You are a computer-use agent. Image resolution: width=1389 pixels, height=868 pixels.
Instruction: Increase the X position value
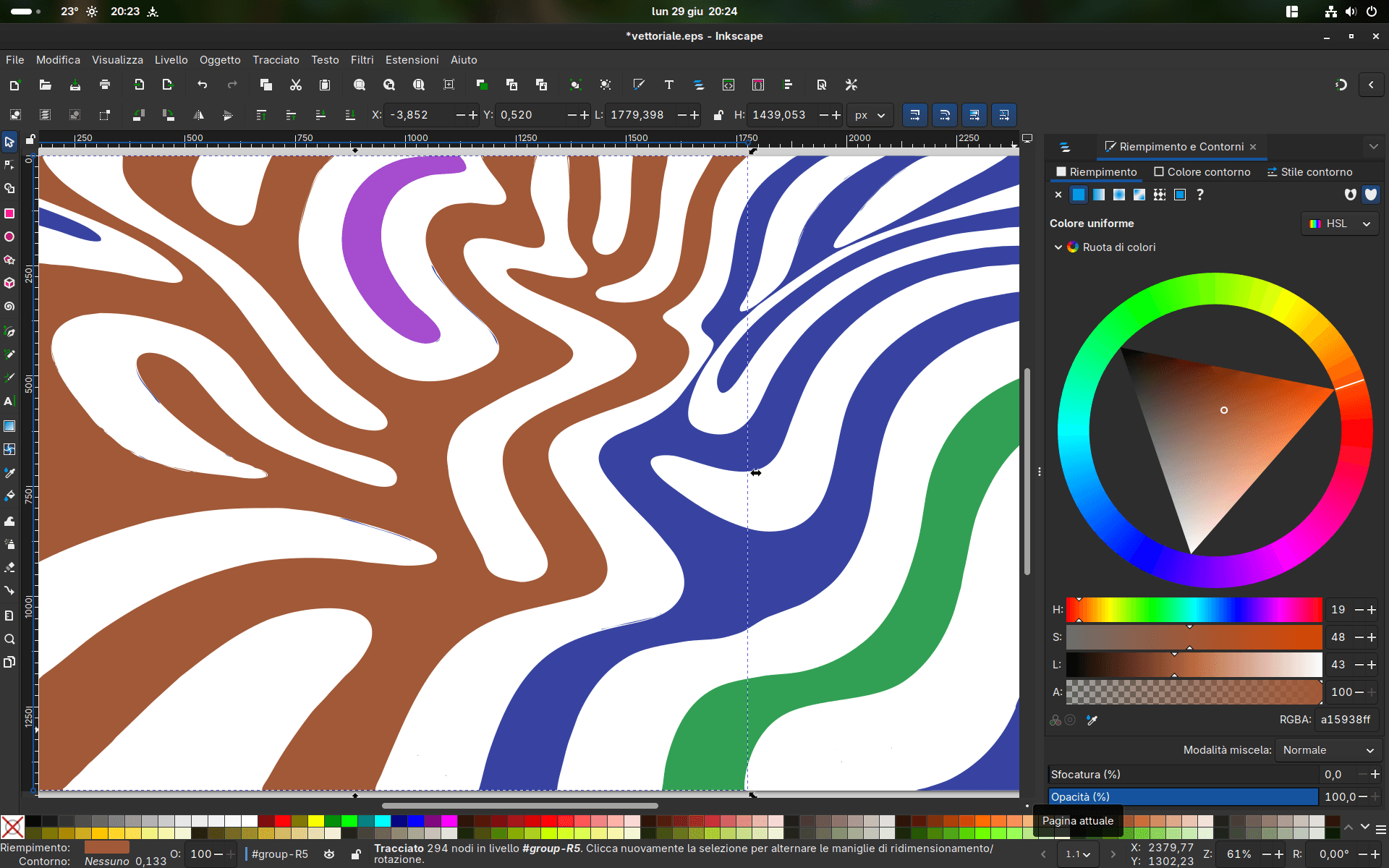473,115
